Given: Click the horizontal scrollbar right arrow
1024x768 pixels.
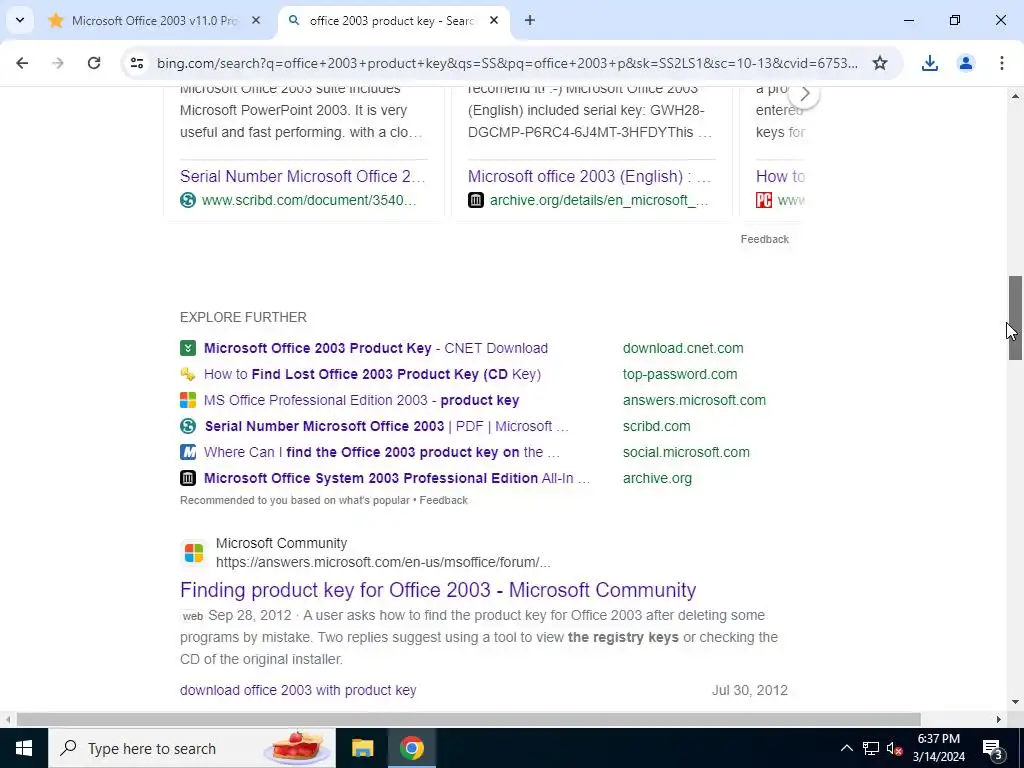Looking at the screenshot, I should pyautogui.click(x=998, y=720).
